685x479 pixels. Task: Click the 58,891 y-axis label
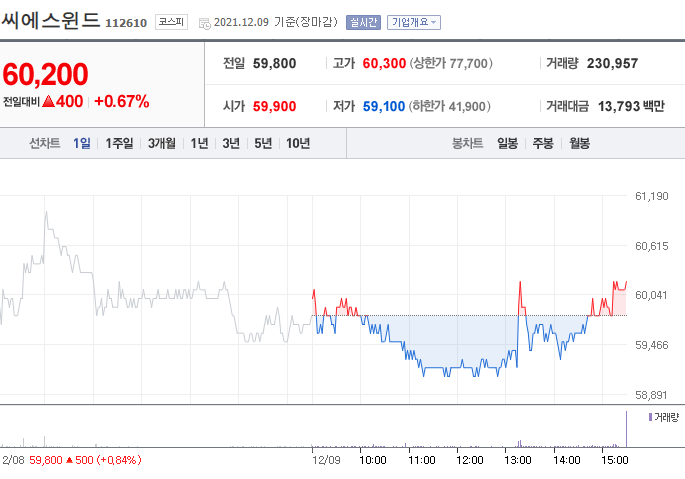pyautogui.click(x=651, y=395)
